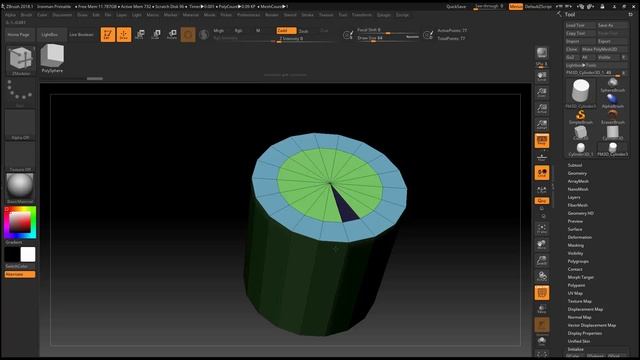640x360 pixels.
Task: Toggle the Rgb channel button
Action: tap(238, 31)
